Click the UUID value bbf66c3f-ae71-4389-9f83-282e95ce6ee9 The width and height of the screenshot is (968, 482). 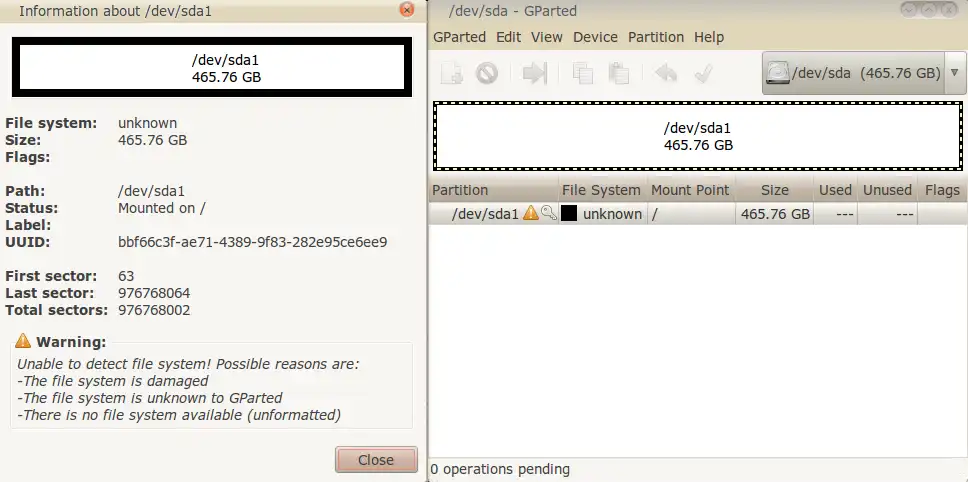[252, 242]
